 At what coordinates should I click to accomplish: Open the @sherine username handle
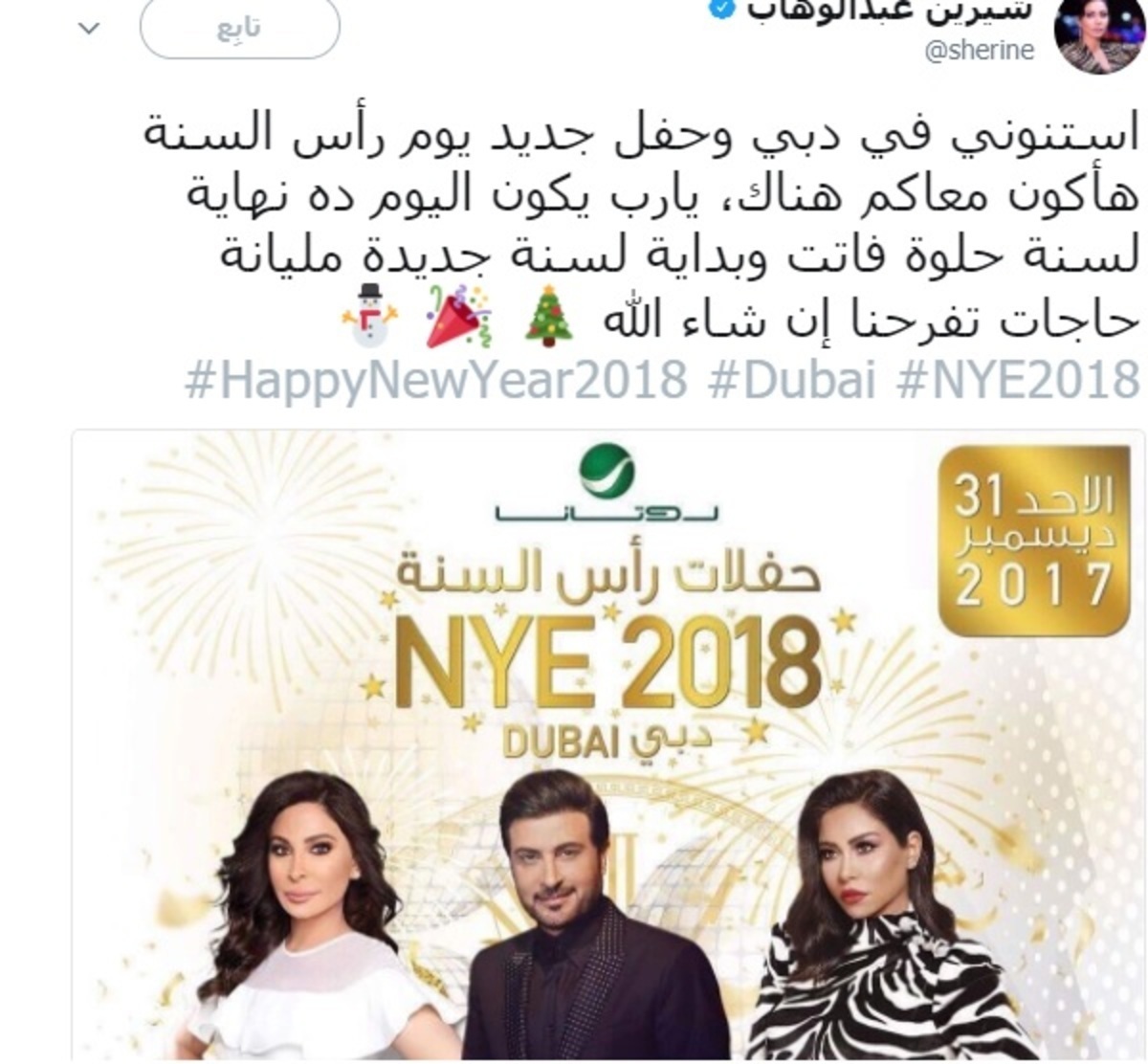979,51
